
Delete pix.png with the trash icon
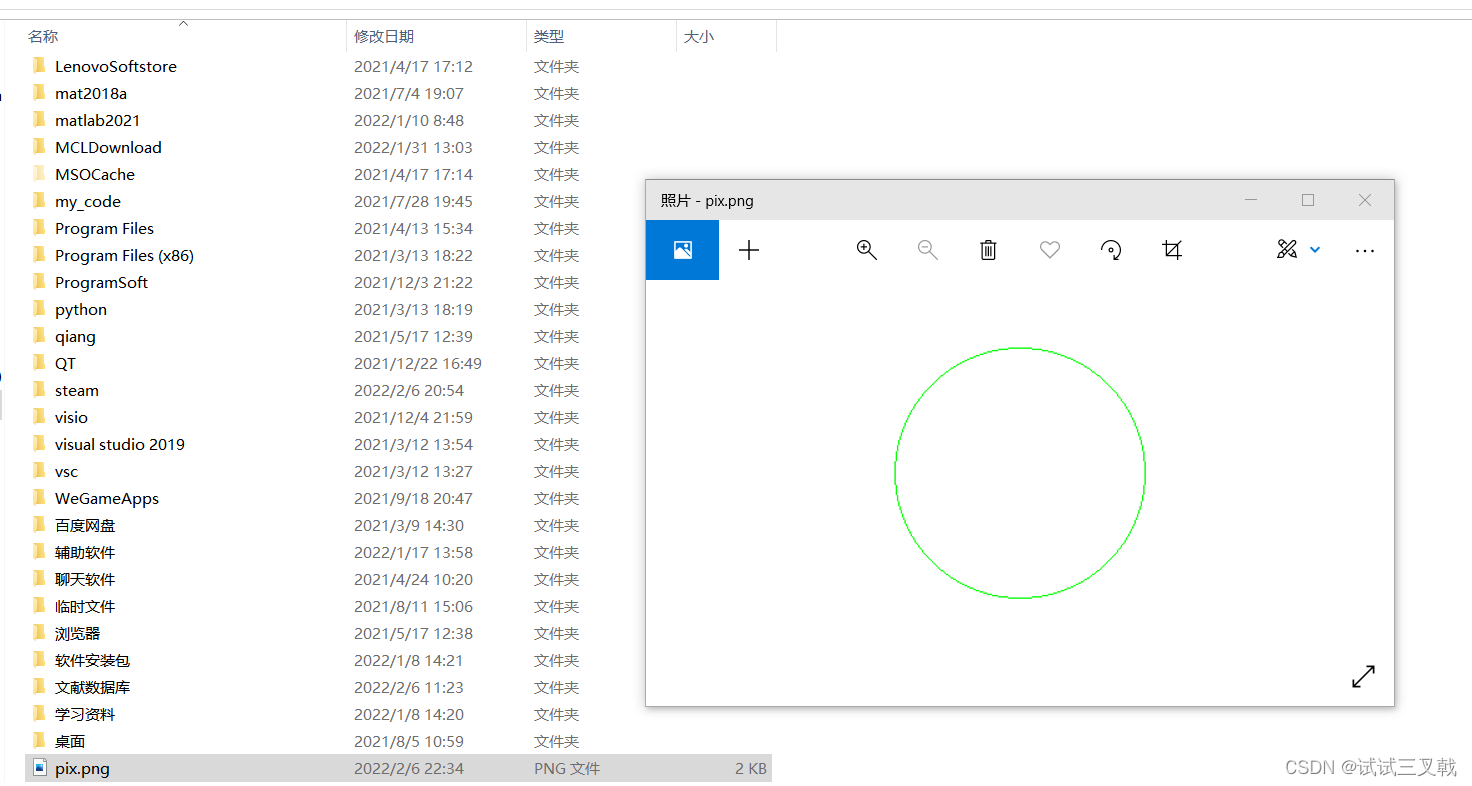[x=988, y=250]
